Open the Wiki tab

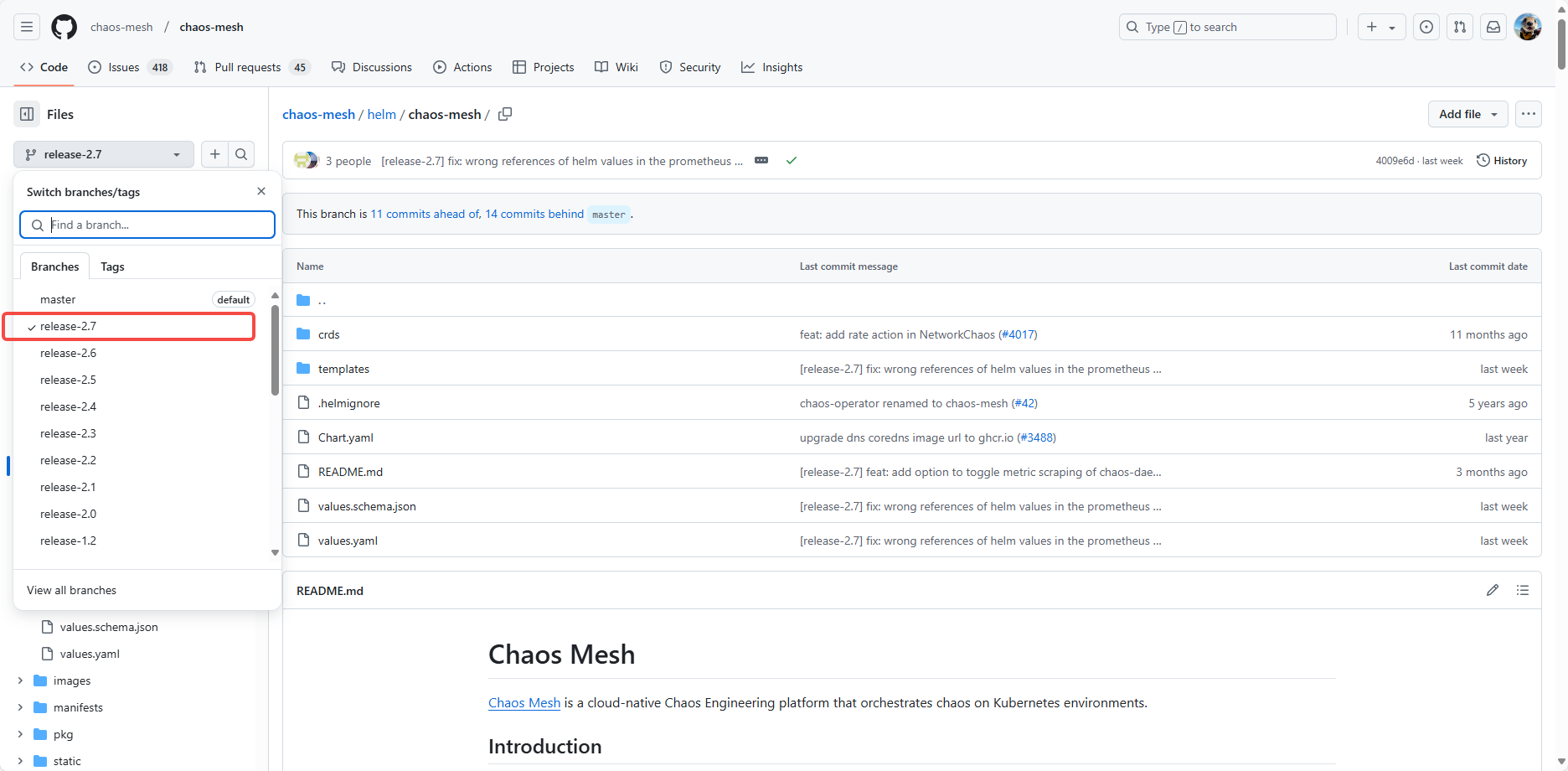click(616, 67)
